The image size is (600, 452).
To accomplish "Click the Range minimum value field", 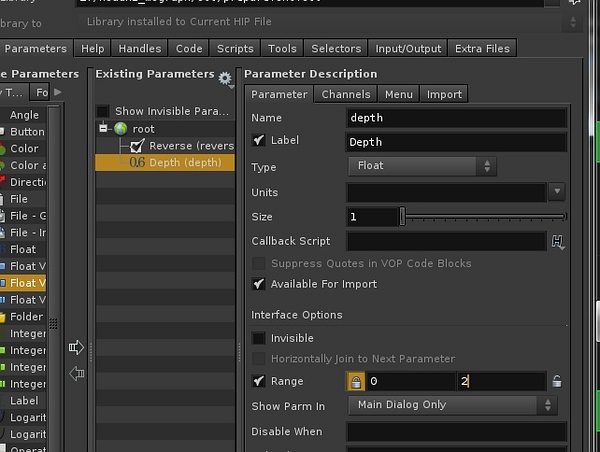I will 410,381.
